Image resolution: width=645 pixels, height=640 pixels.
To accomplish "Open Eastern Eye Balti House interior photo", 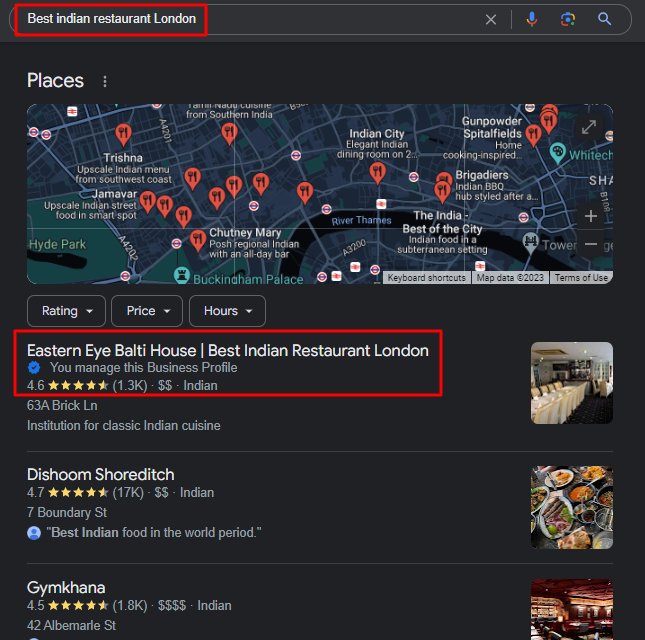I will 572,383.
